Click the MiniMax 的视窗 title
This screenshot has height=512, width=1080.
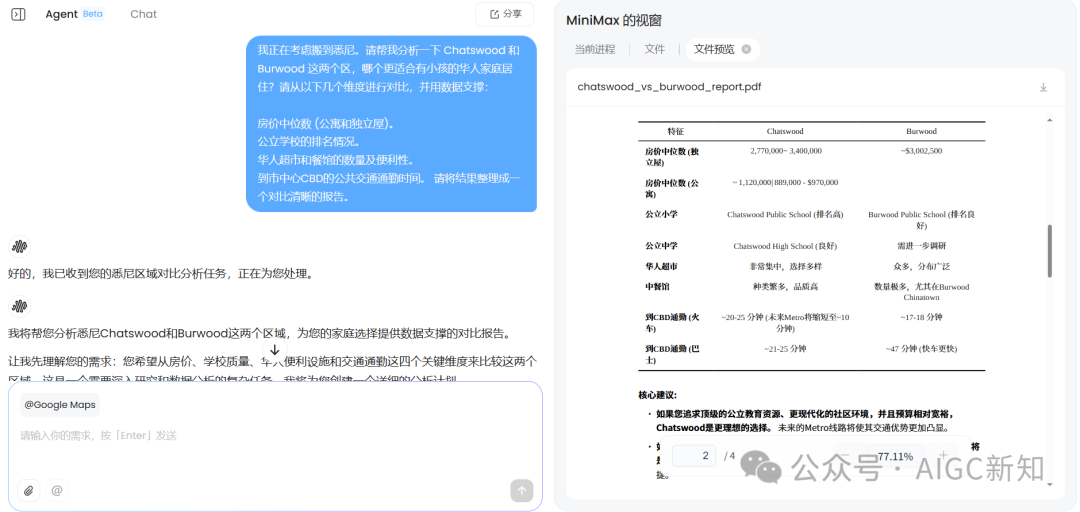pos(614,21)
